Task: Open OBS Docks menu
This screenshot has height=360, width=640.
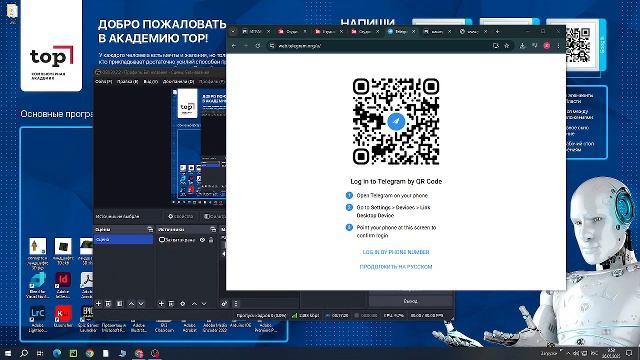Action: (x=178, y=82)
